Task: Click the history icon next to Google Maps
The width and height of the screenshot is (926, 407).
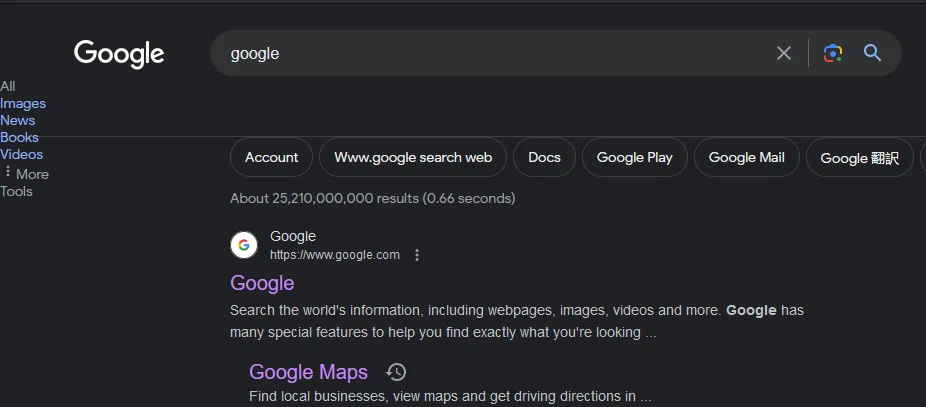Action: (x=397, y=372)
